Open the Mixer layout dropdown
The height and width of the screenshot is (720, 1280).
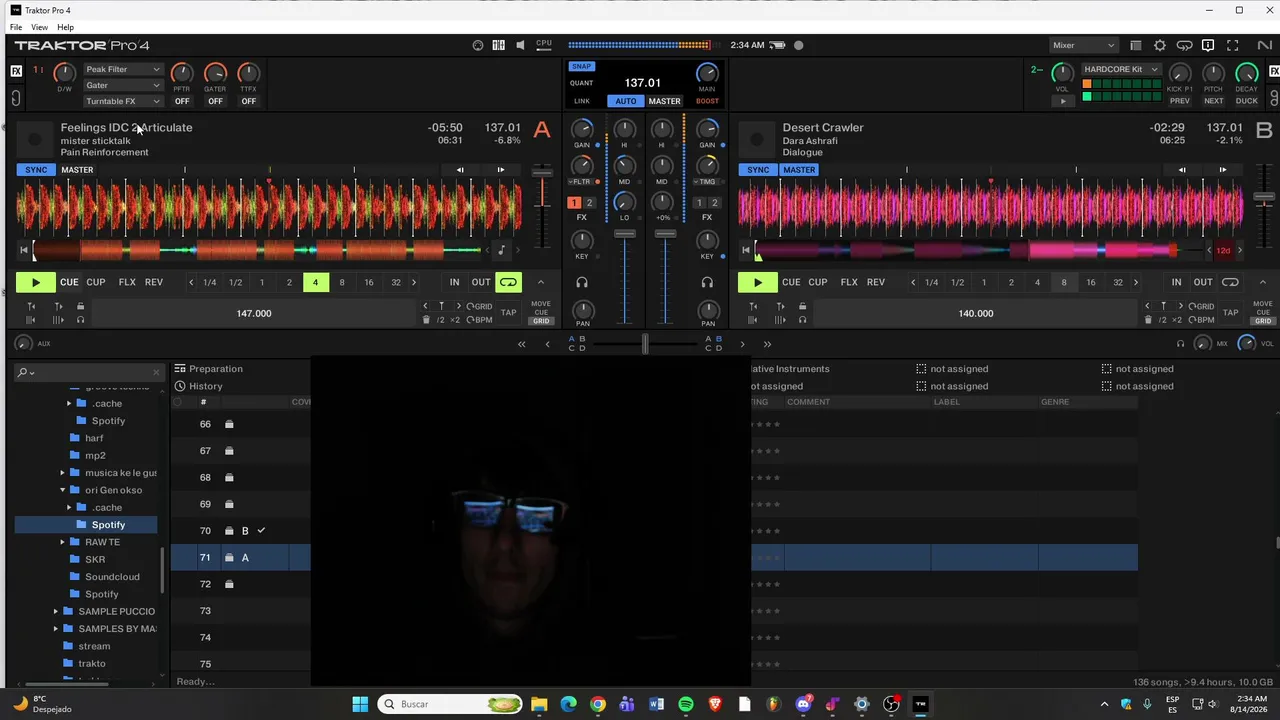point(1083,45)
